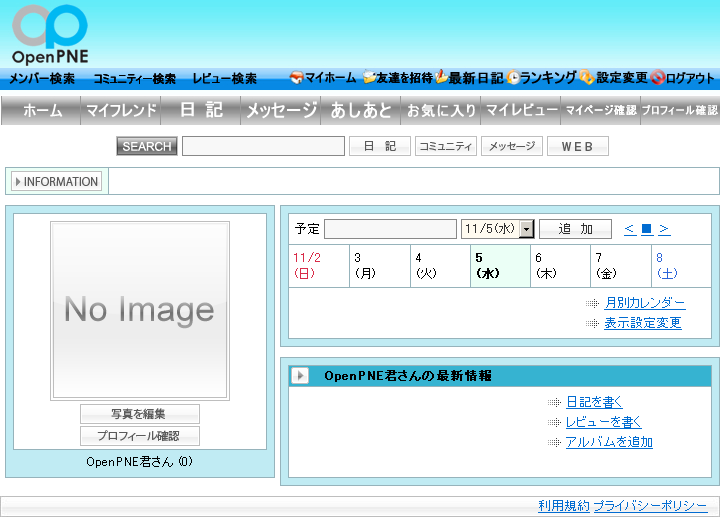Click the ランキング clock icon

coord(513,78)
